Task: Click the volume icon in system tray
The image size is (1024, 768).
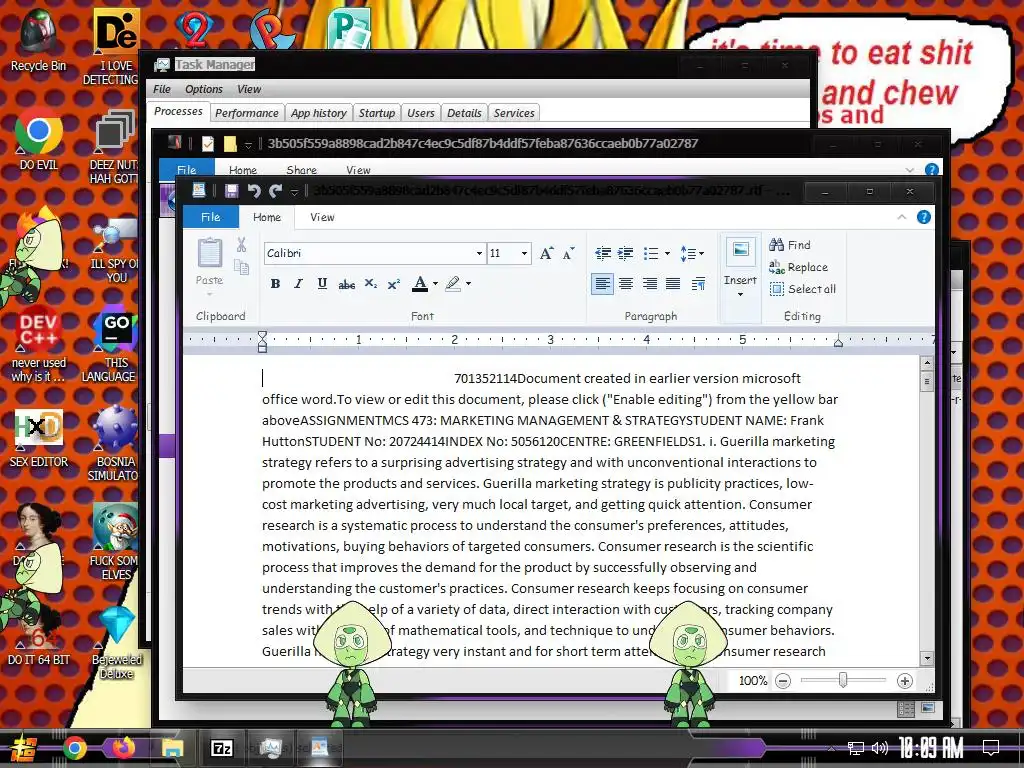Action: click(880, 748)
